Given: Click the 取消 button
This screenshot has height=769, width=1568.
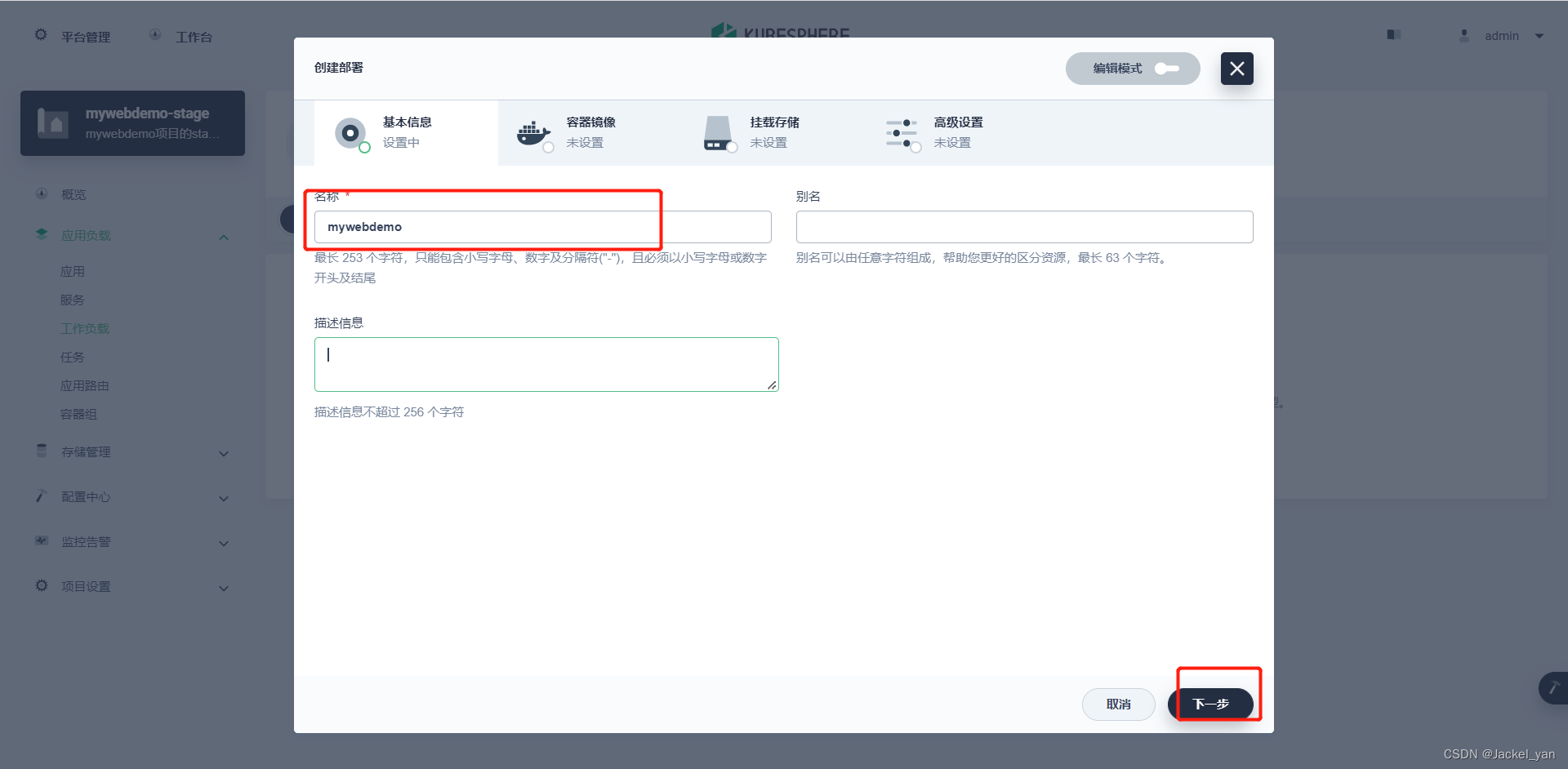Looking at the screenshot, I should click(x=1118, y=705).
